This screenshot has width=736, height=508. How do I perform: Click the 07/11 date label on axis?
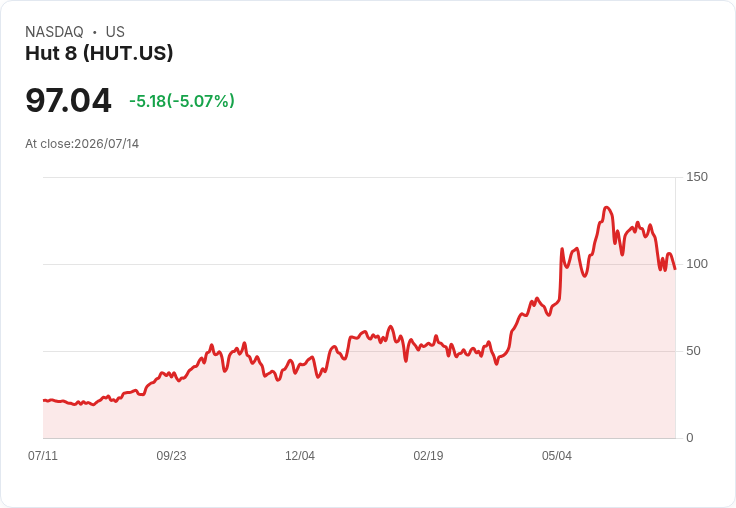pos(43,456)
